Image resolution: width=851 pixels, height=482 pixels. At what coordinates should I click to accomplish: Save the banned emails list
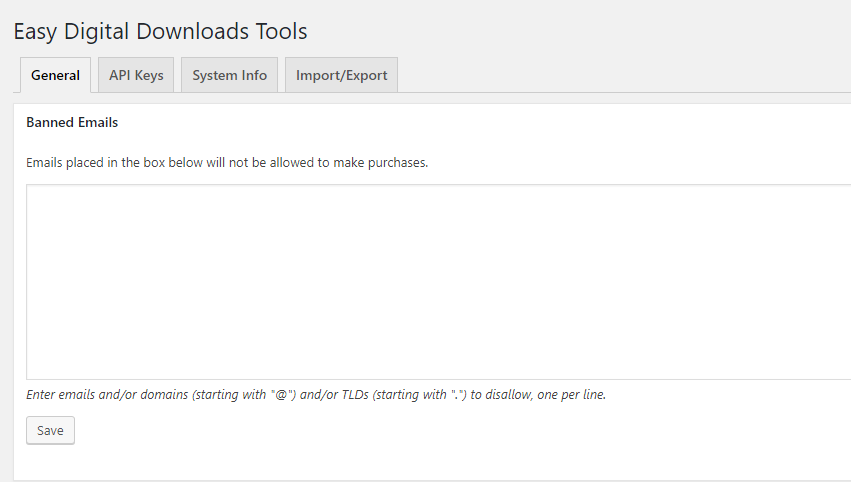pyautogui.click(x=50, y=430)
